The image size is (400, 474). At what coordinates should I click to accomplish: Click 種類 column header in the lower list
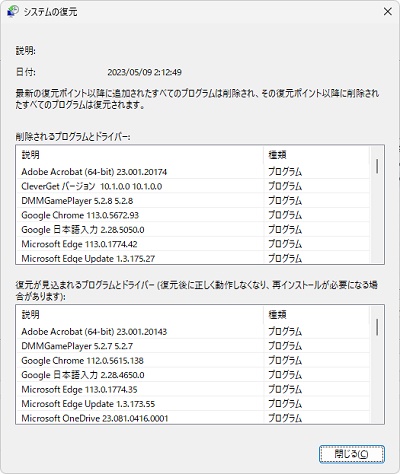(316, 315)
